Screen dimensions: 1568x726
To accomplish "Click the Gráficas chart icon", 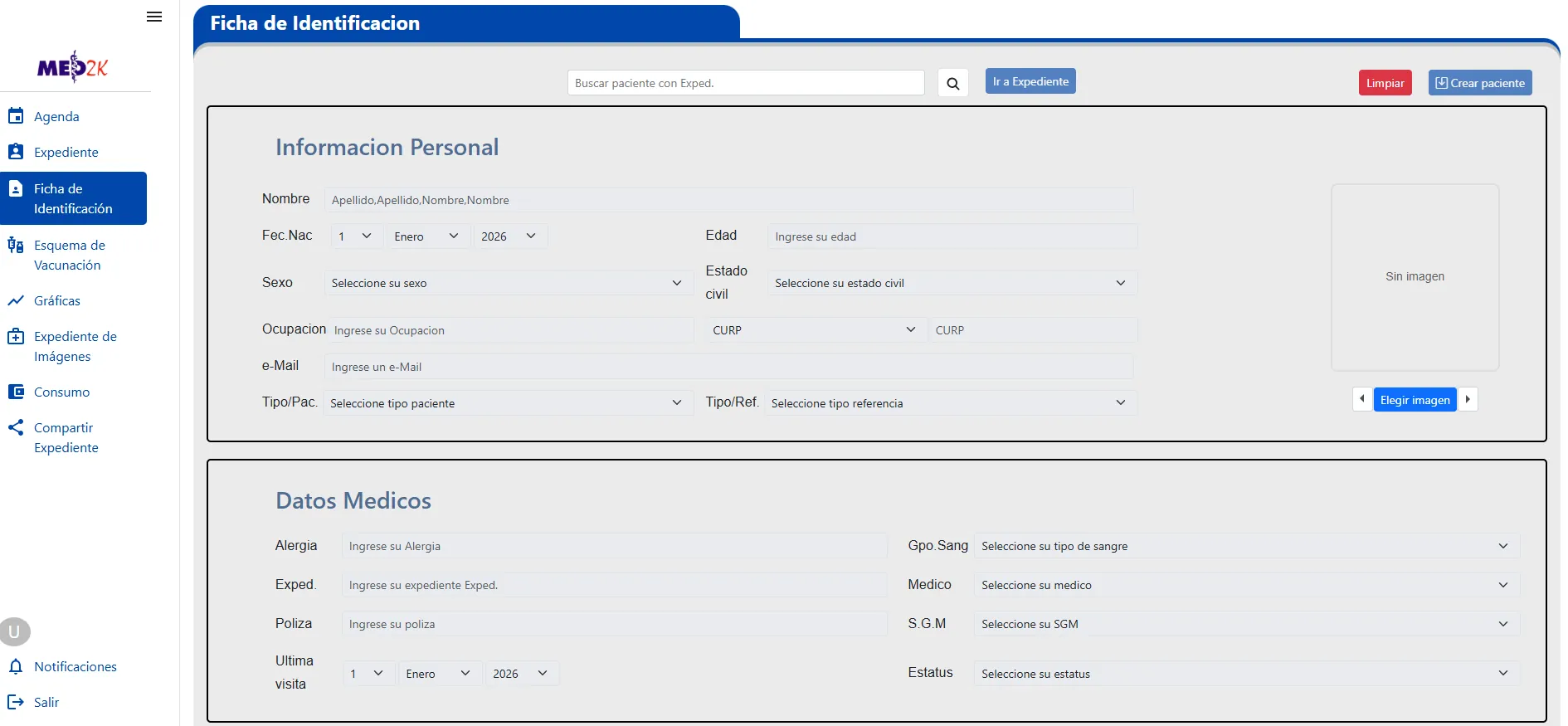I will point(16,300).
